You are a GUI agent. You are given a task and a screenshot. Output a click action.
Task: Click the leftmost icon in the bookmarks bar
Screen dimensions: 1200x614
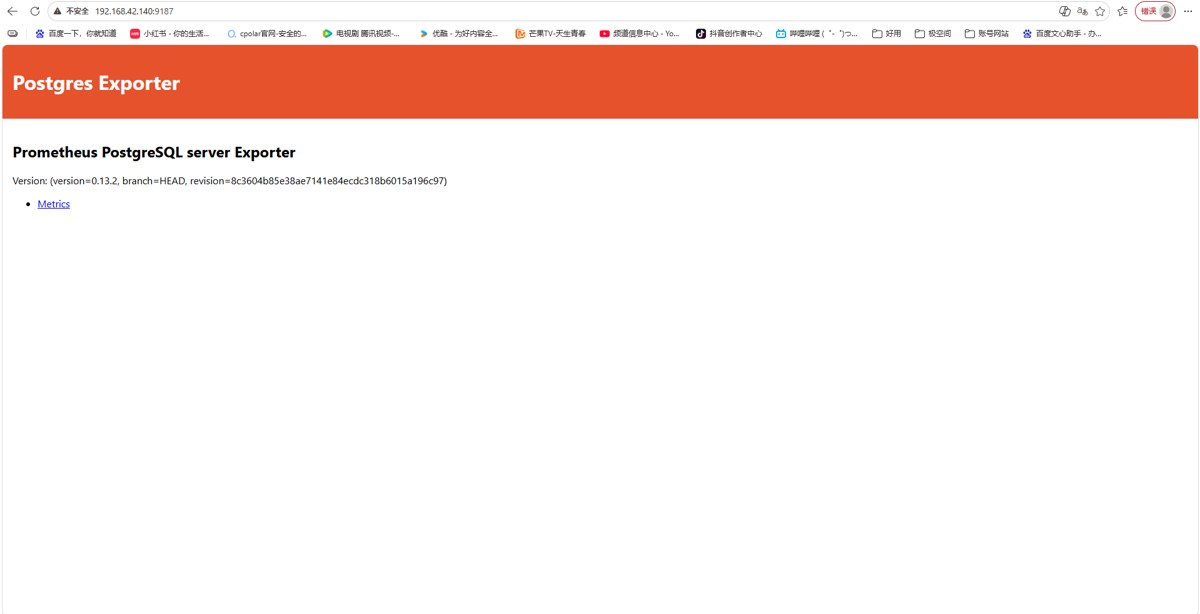[x=12, y=33]
